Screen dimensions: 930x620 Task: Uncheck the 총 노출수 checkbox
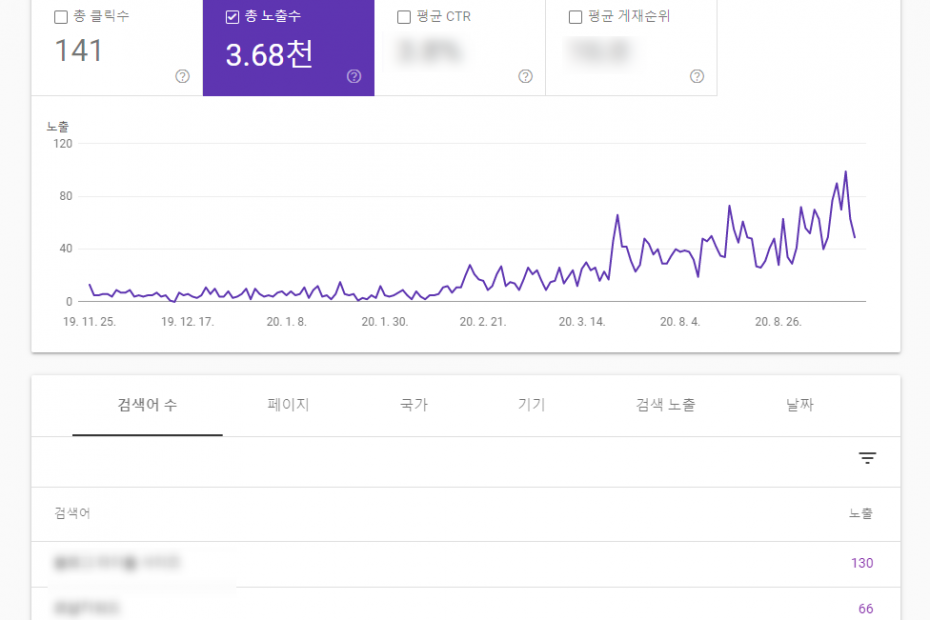point(232,17)
